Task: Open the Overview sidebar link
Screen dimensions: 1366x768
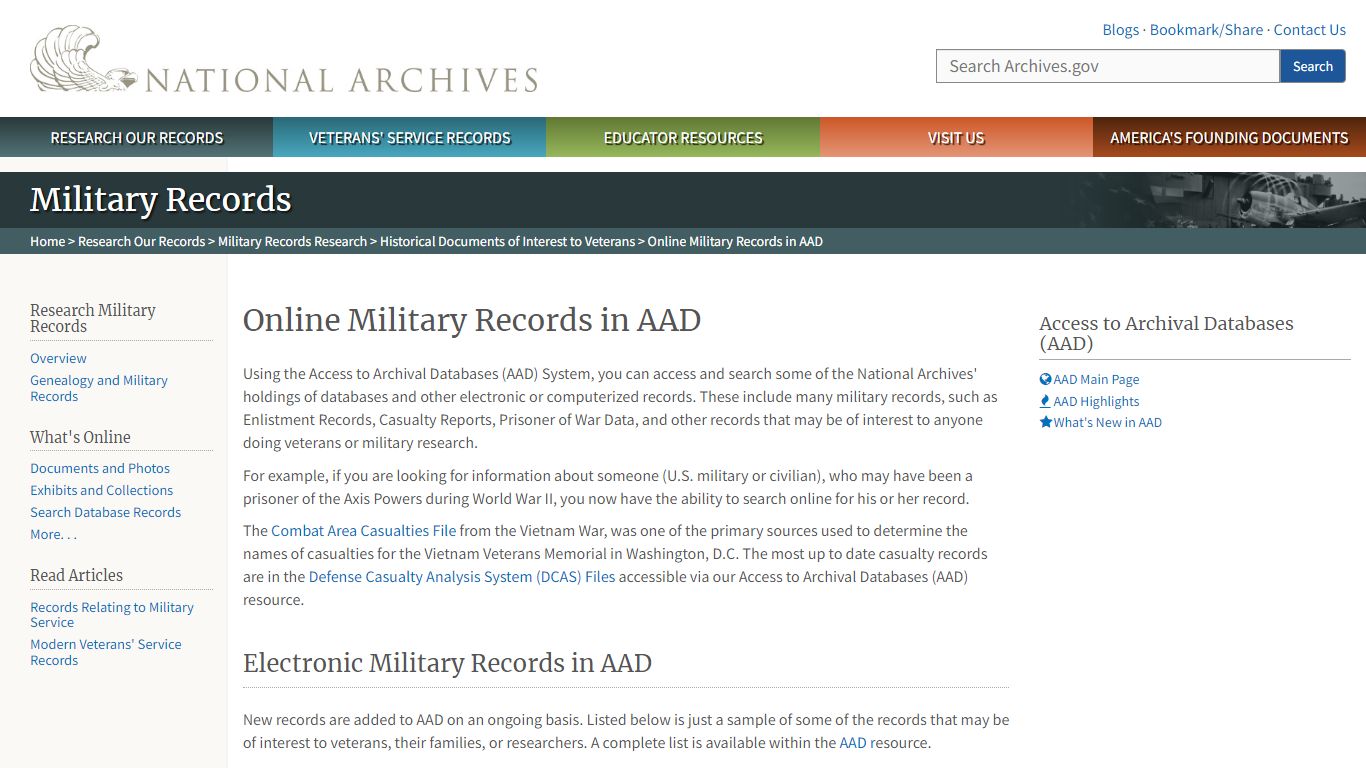Action: point(58,358)
